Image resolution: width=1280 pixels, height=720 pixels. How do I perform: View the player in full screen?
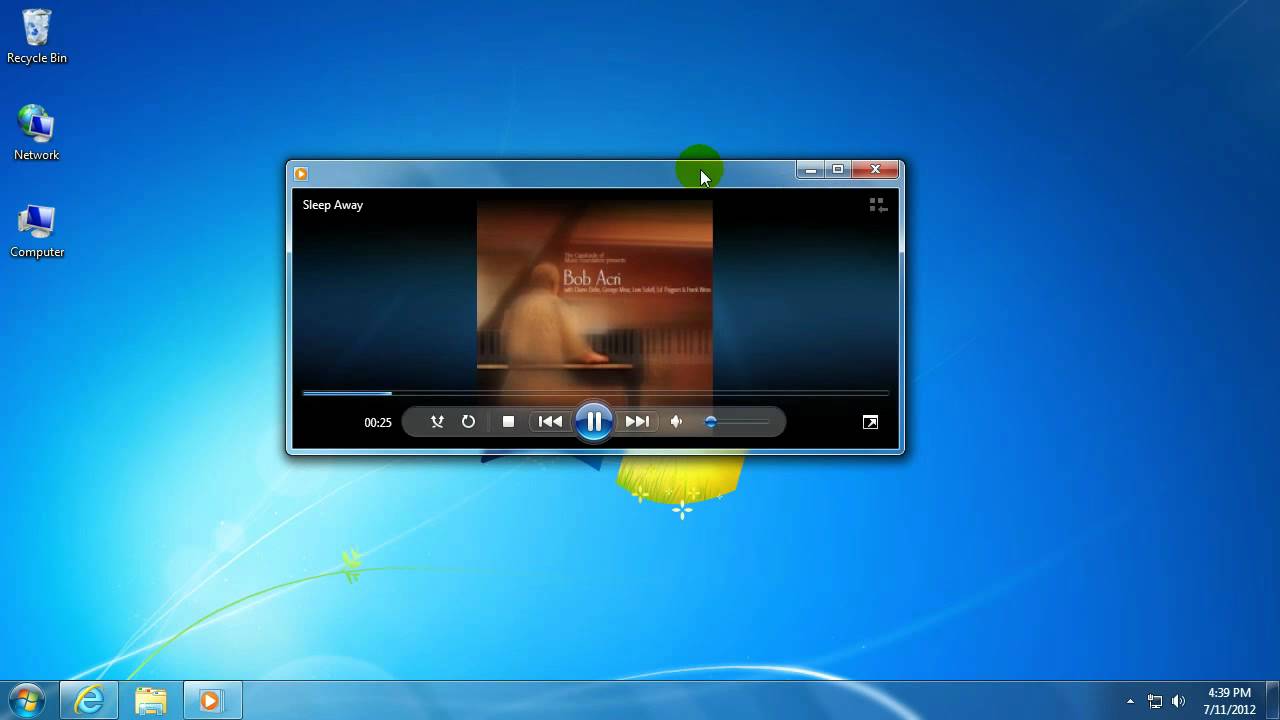click(870, 422)
